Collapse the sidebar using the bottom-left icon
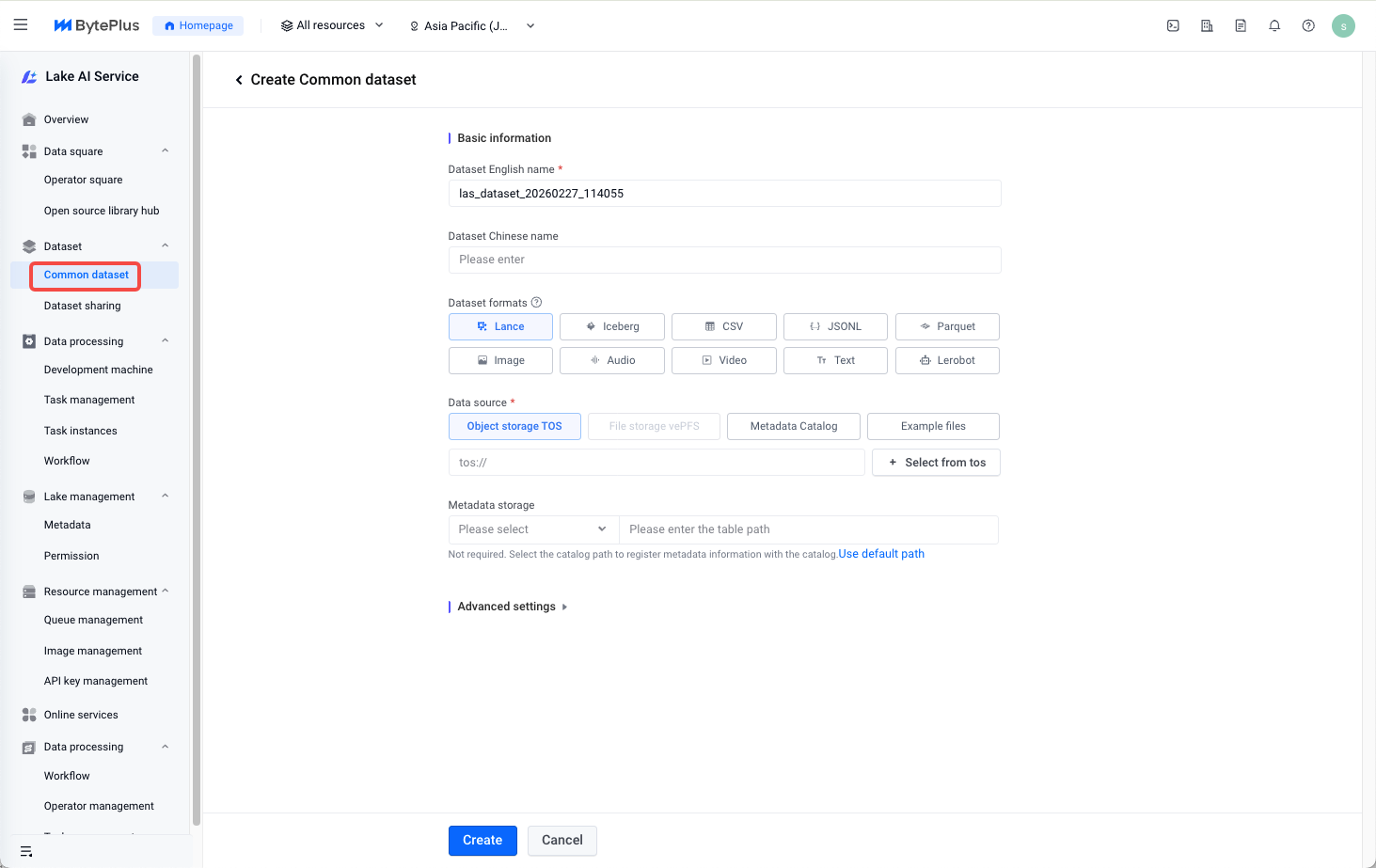Viewport: 1376px width, 868px height. coord(26,851)
